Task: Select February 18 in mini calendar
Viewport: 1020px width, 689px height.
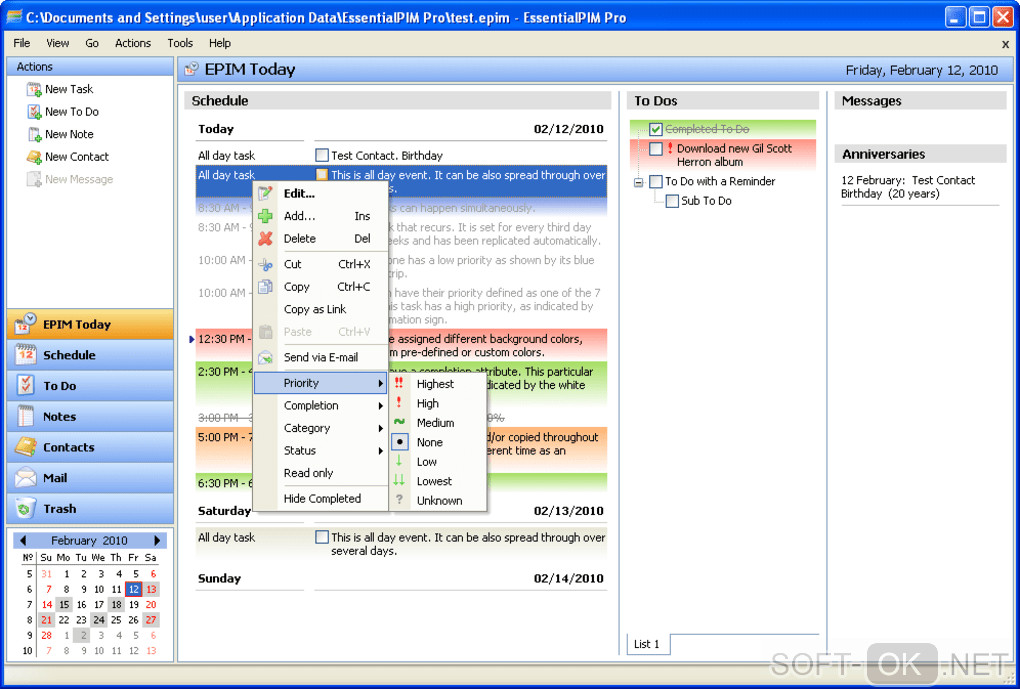Action: pos(116,604)
